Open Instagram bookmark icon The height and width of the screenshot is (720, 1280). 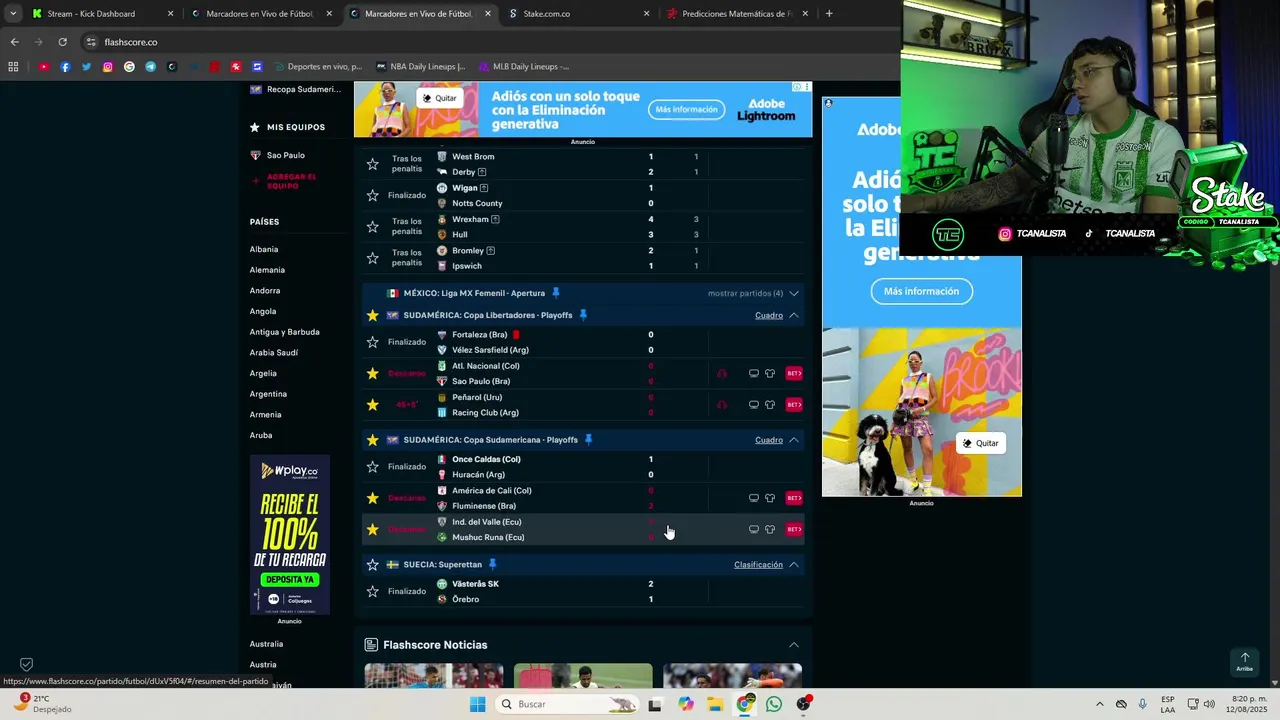click(108, 67)
